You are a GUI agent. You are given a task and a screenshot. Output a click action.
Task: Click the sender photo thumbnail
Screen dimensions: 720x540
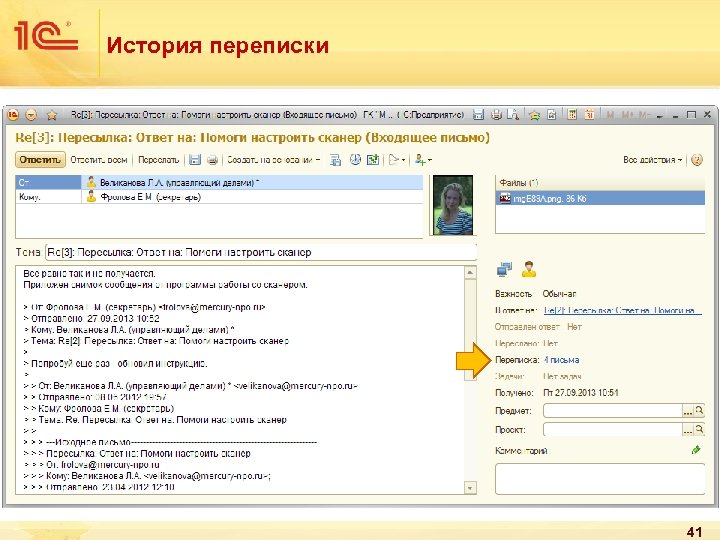pos(453,205)
